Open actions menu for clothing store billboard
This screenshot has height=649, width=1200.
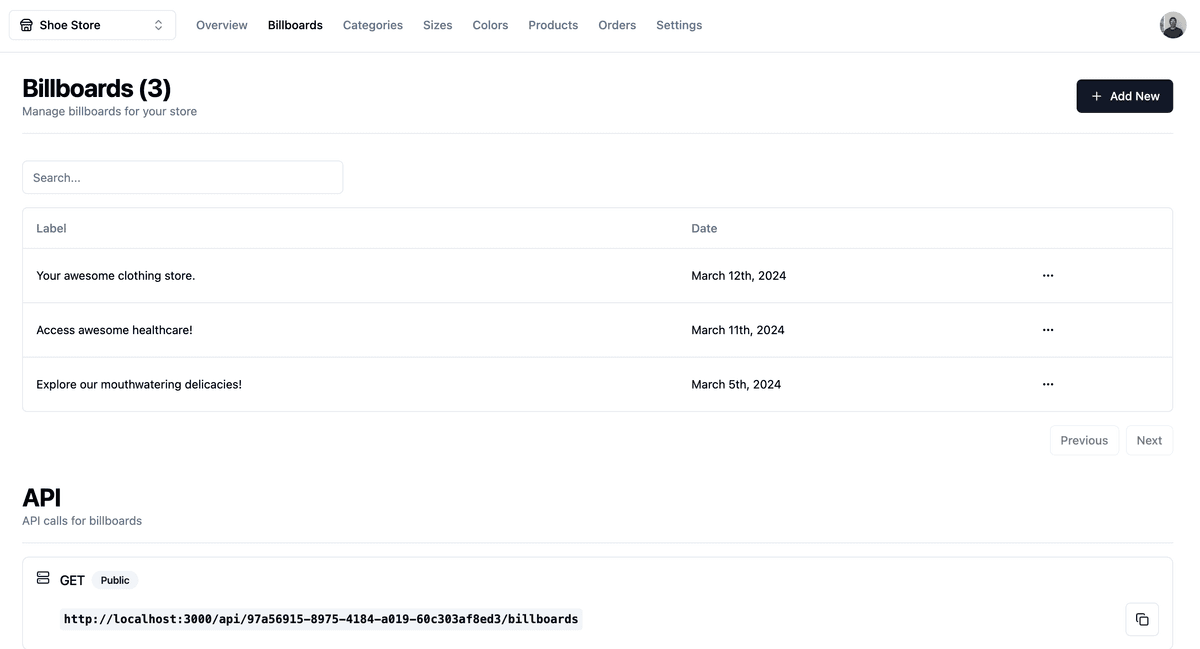[1047, 276]
